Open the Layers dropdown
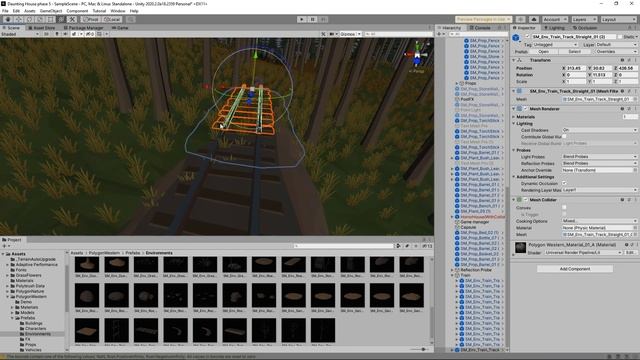Viewport: 640px width, 360px height. (583, 19)
